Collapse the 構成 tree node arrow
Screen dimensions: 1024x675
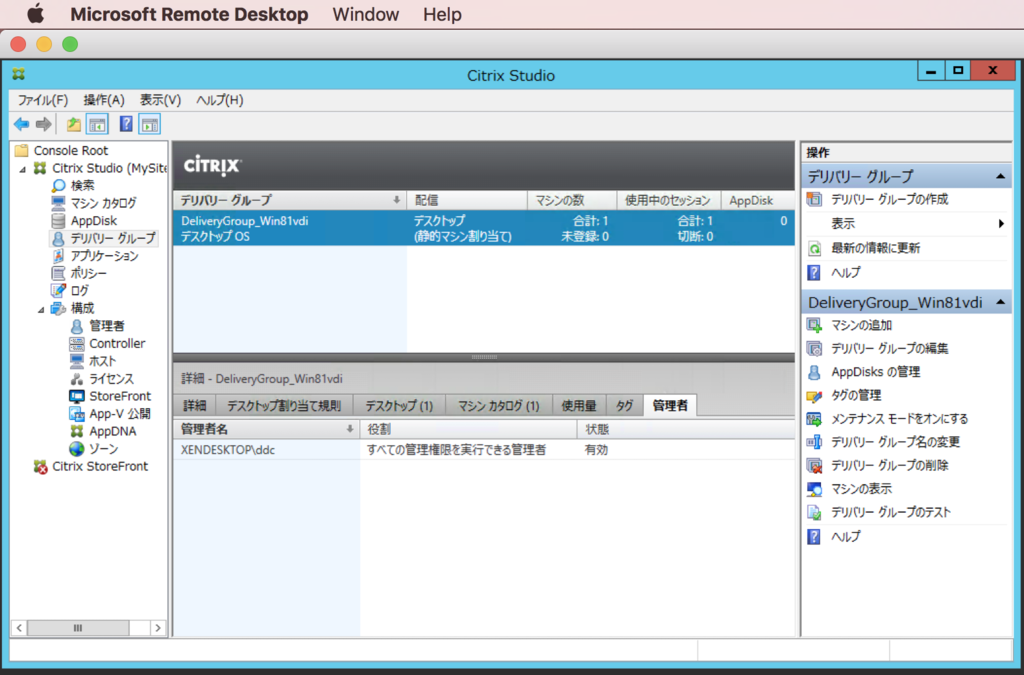[x=41, y=309]
